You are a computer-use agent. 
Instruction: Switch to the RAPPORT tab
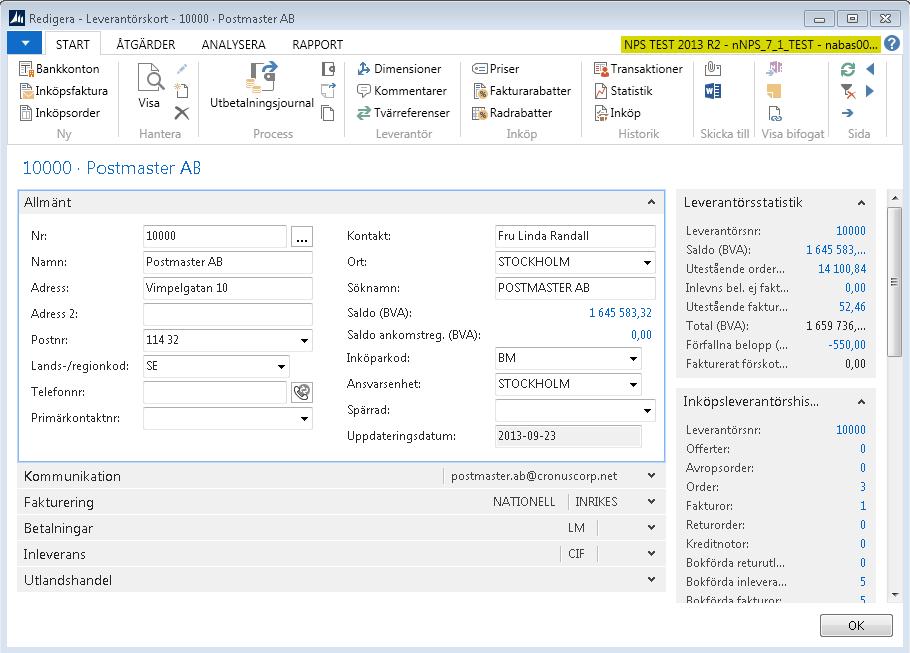317,45
